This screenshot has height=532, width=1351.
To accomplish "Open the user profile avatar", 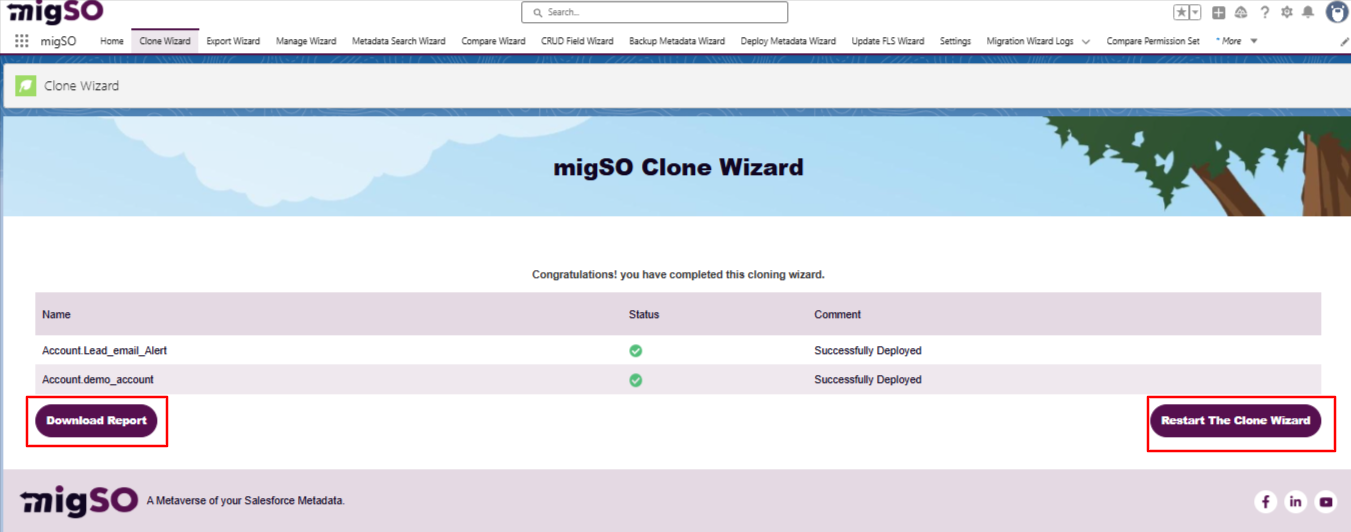I will pyautogui.click(x=1337, y=11).
